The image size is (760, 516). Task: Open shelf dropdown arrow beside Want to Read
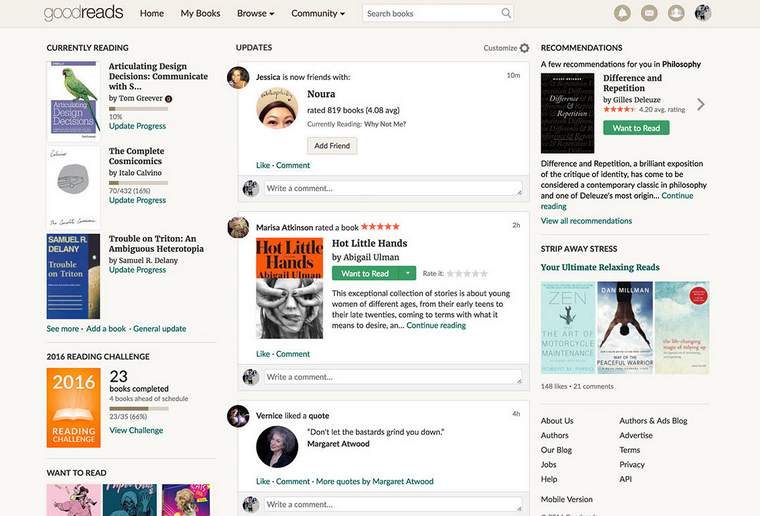407,273
